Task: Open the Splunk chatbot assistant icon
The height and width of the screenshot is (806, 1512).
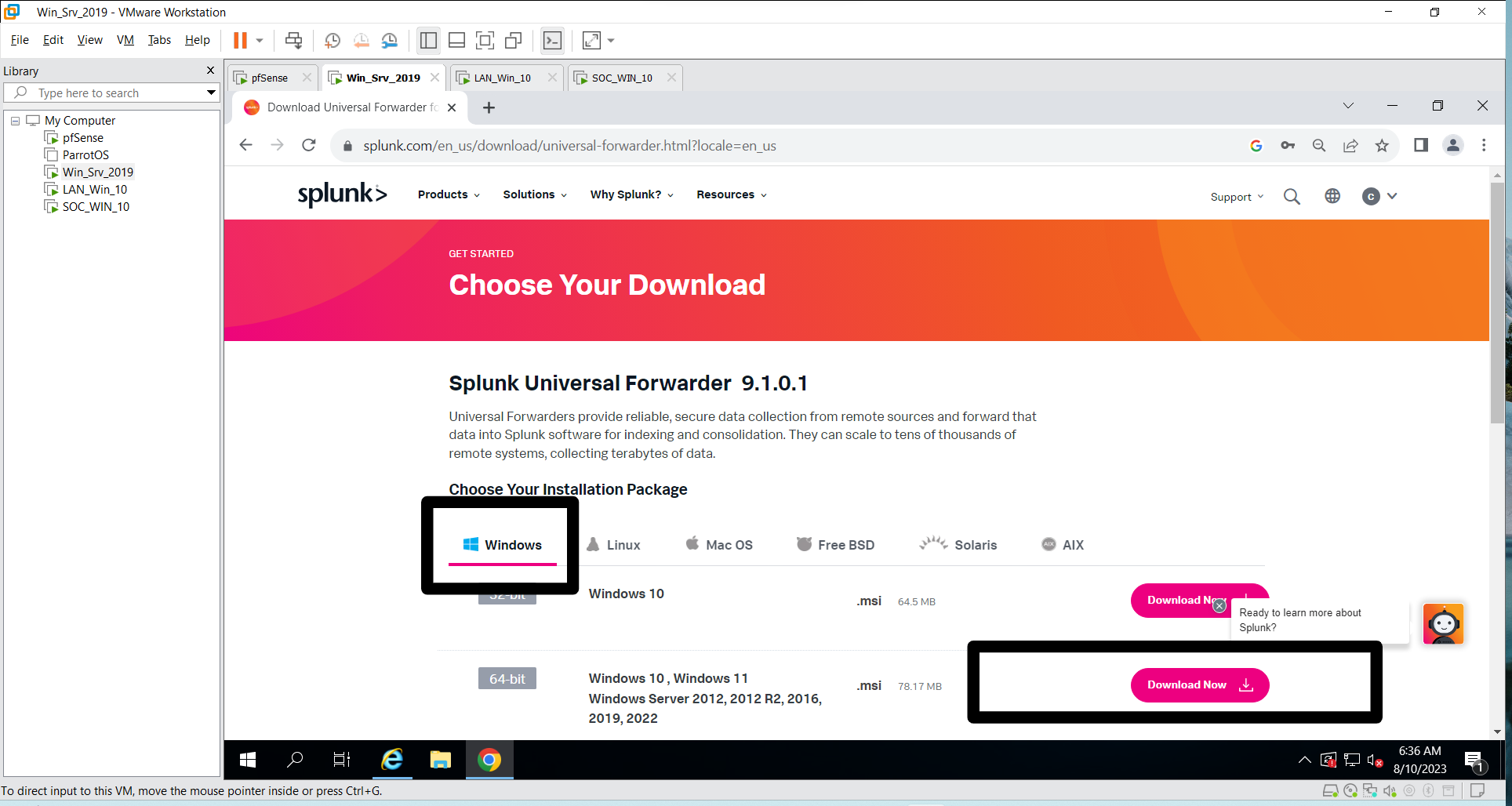Action: pos(1443,624)
